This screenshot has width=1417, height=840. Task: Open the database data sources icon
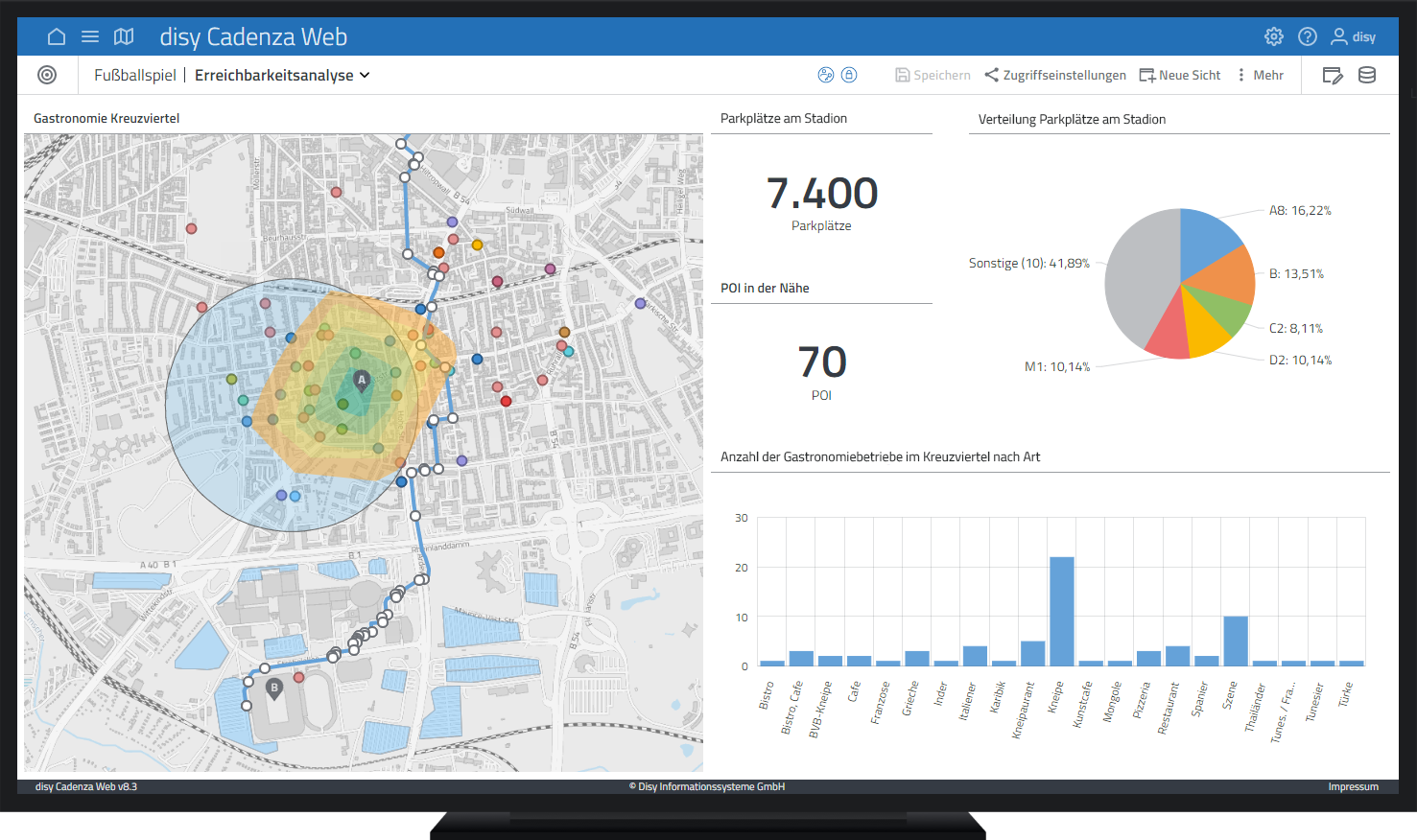coord(1367,75)
